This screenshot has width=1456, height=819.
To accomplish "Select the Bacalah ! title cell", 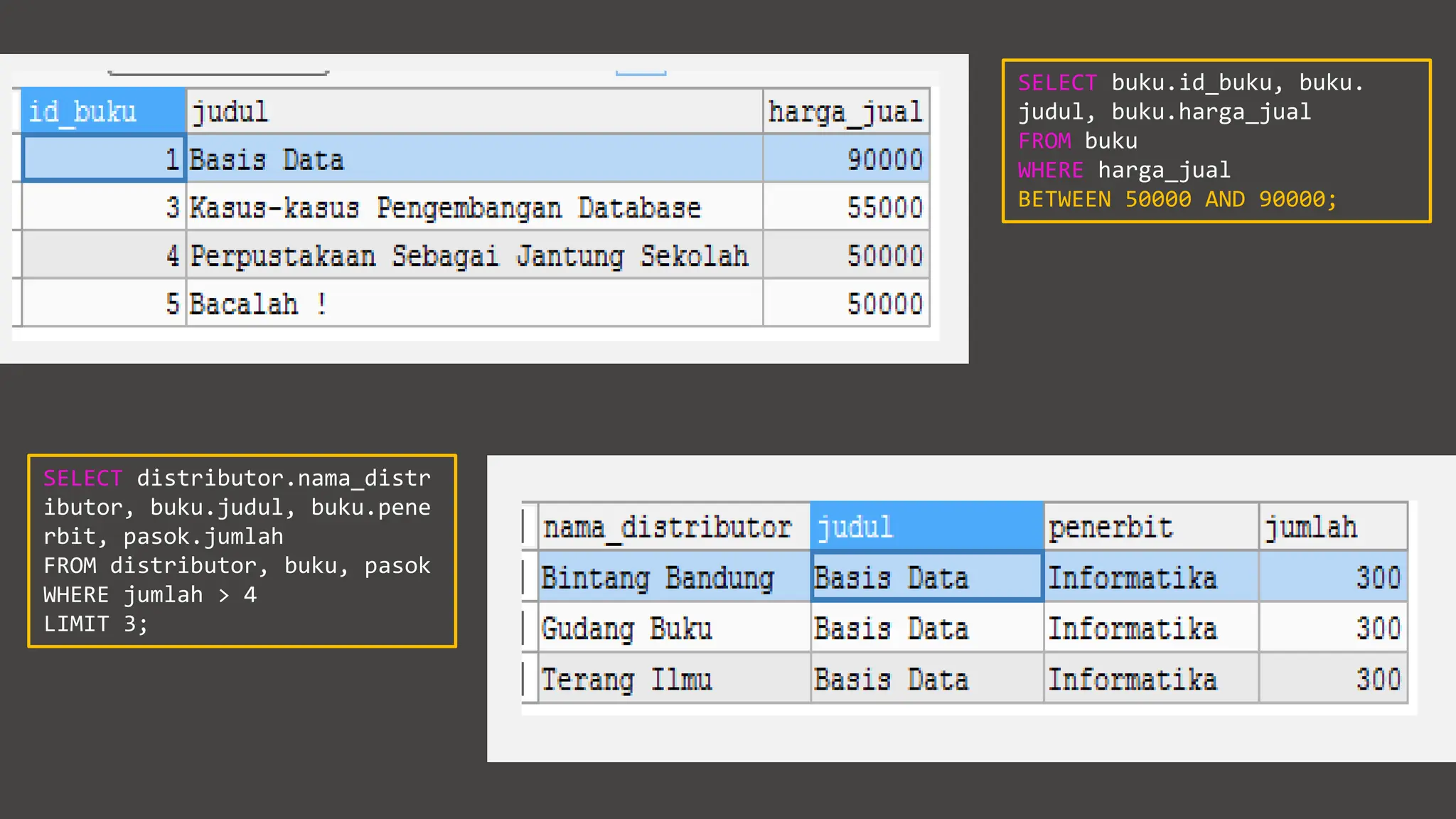I will [x=473, y=304].
